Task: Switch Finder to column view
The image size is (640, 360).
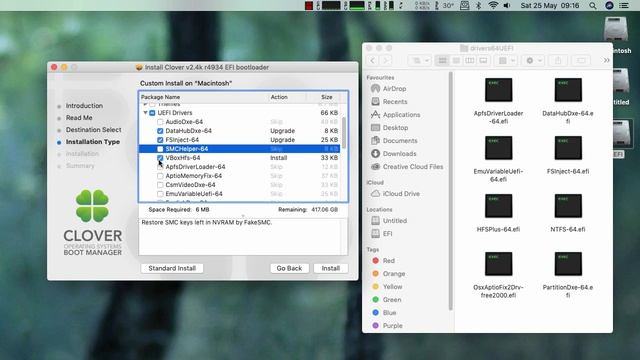Action: point(470,60)
